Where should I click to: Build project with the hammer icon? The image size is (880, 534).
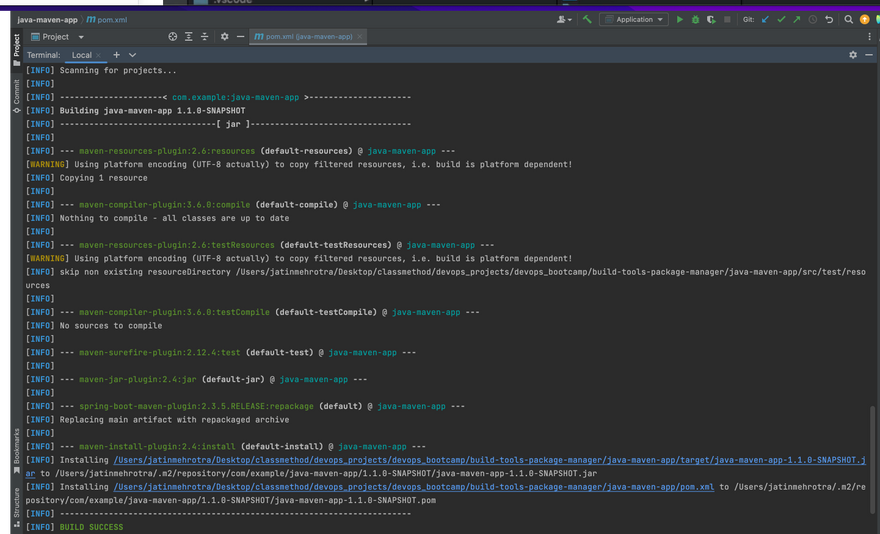pyautogui.click(x=587, y=19)
